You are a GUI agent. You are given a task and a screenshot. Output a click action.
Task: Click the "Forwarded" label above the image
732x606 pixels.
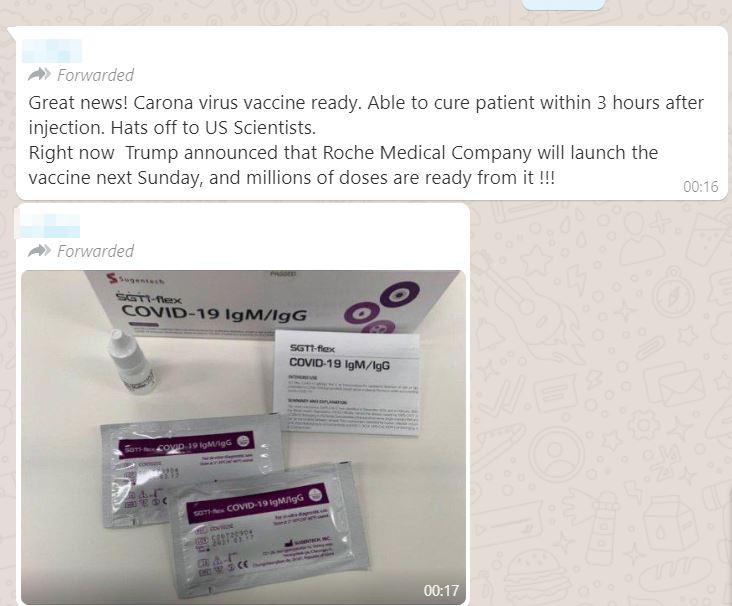click(x=95, y=251)
